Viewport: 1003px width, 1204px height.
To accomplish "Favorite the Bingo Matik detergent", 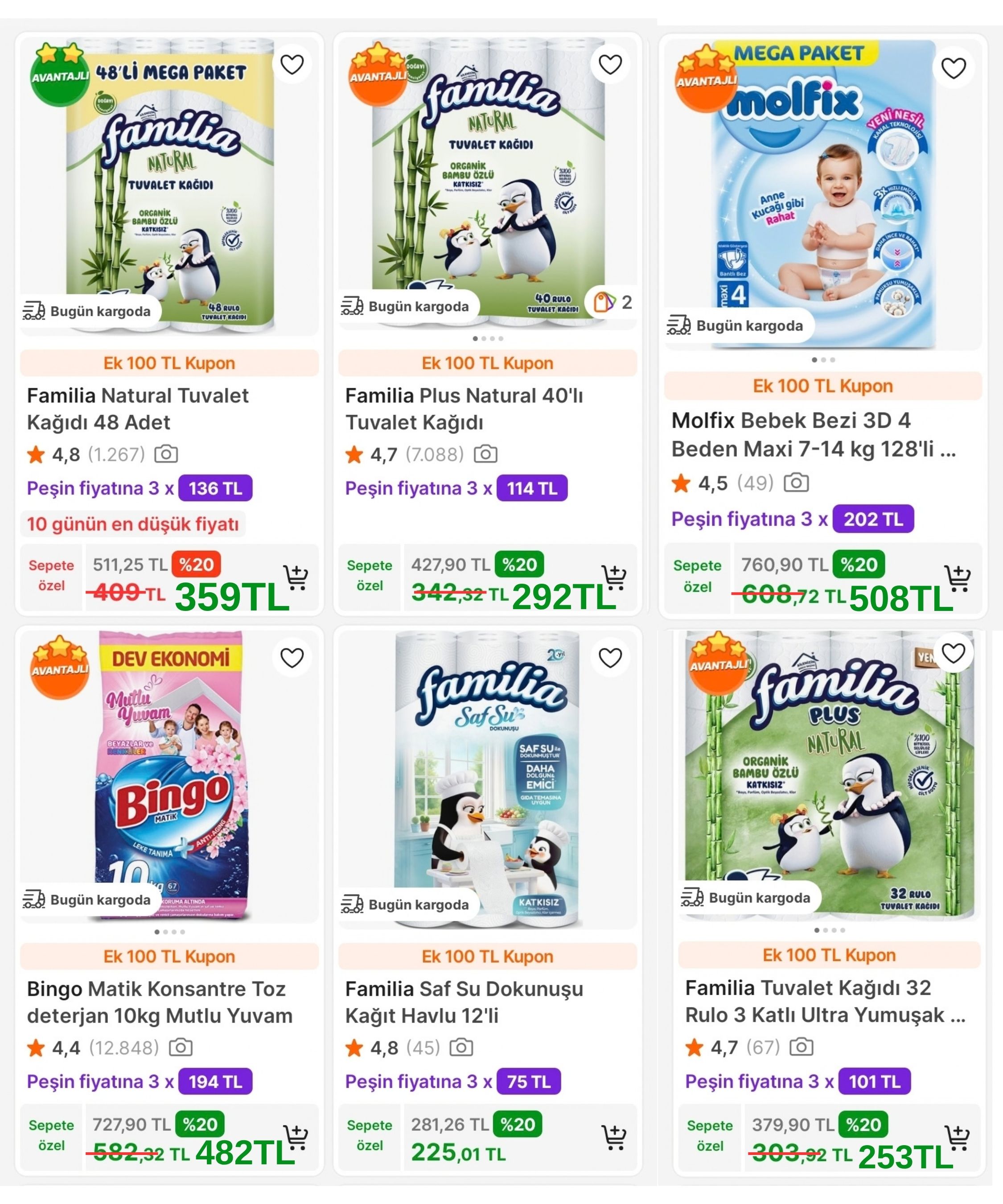I will pyautogui.click(x=292, y=658).
